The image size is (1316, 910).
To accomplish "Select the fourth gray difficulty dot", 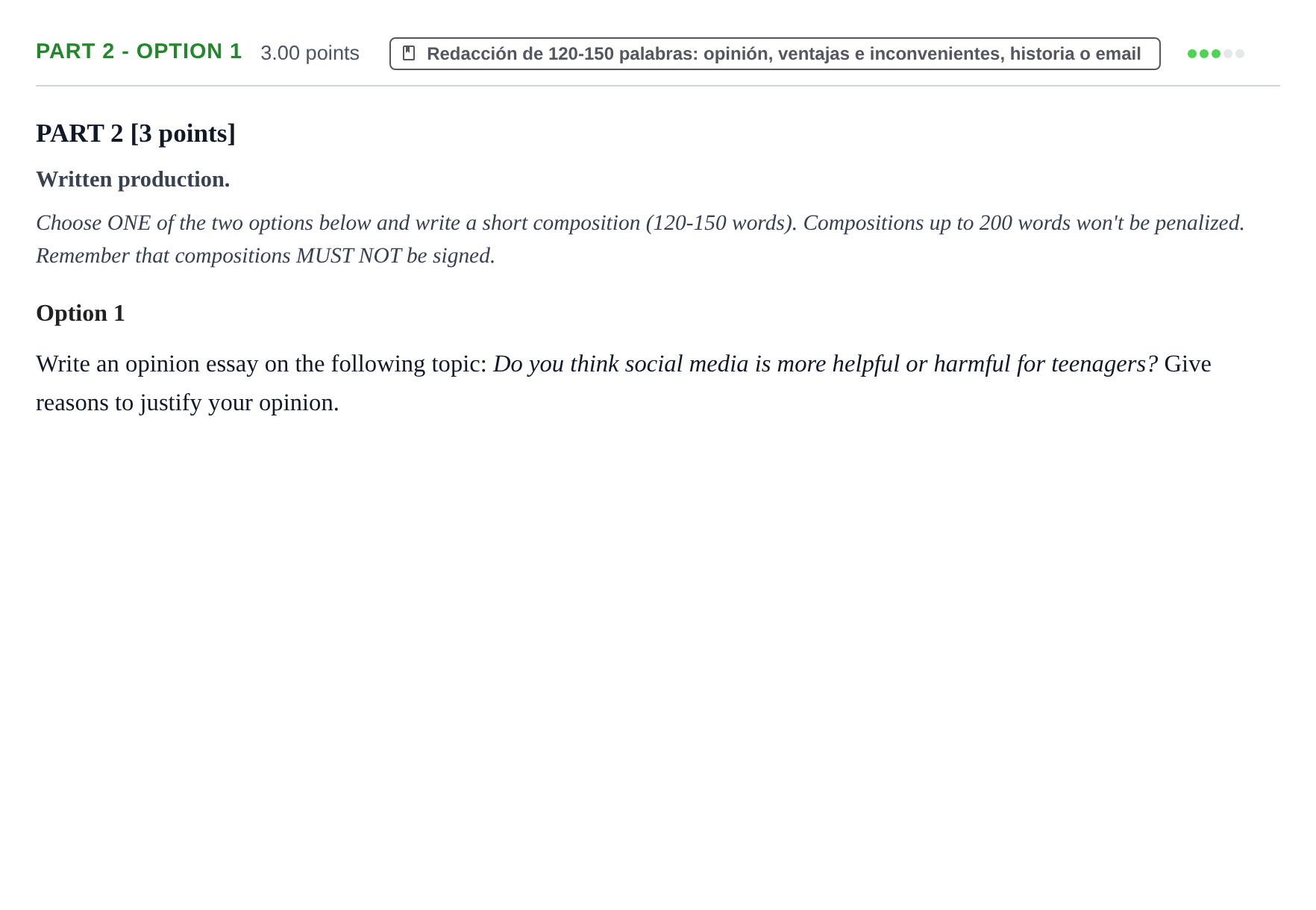I will (x=1228, y=54).
